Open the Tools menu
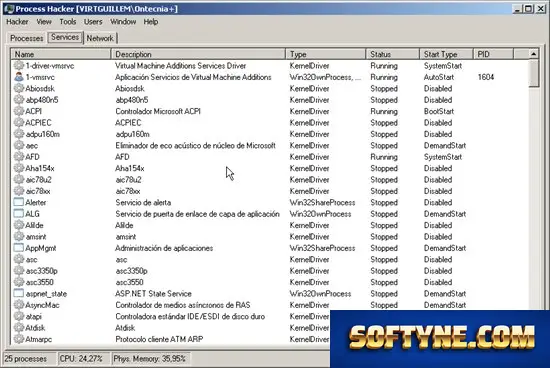This screenshot has height=368, width=550. point(68,22)
